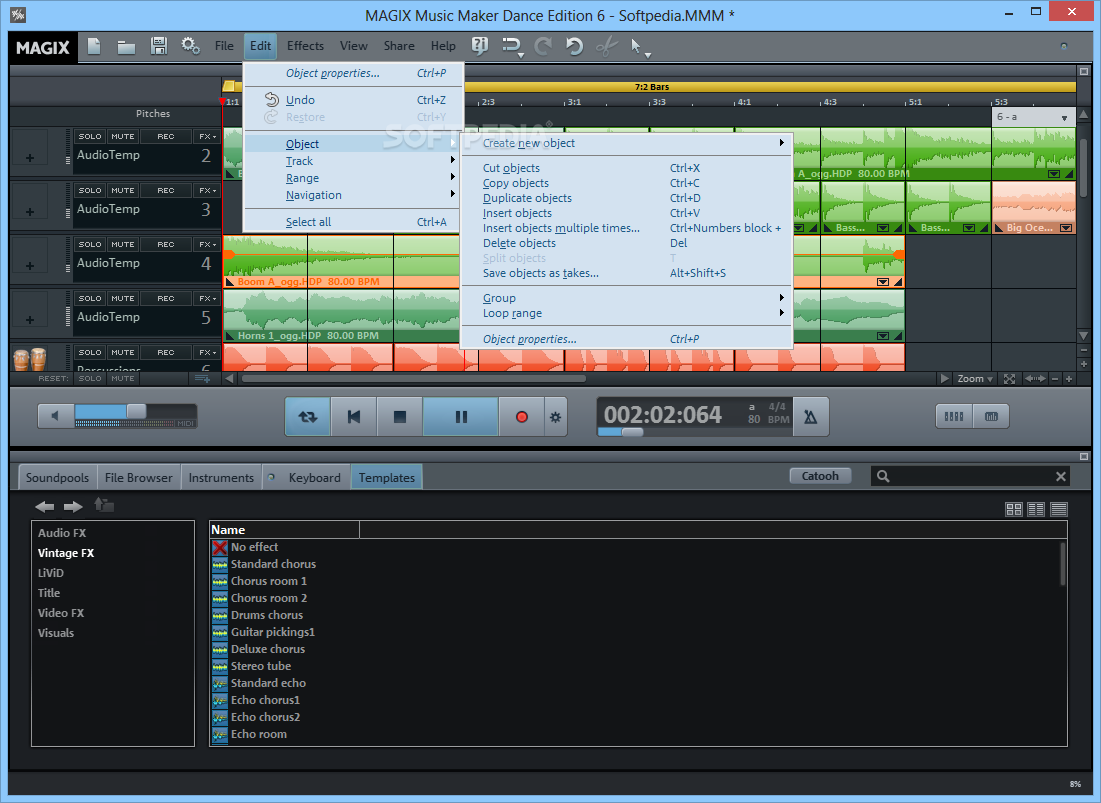Image resolution: width=1101 pixels, height=803 pixels.
Task: Solo AudioTemp track 2
Action: click(x=90, y=136)
